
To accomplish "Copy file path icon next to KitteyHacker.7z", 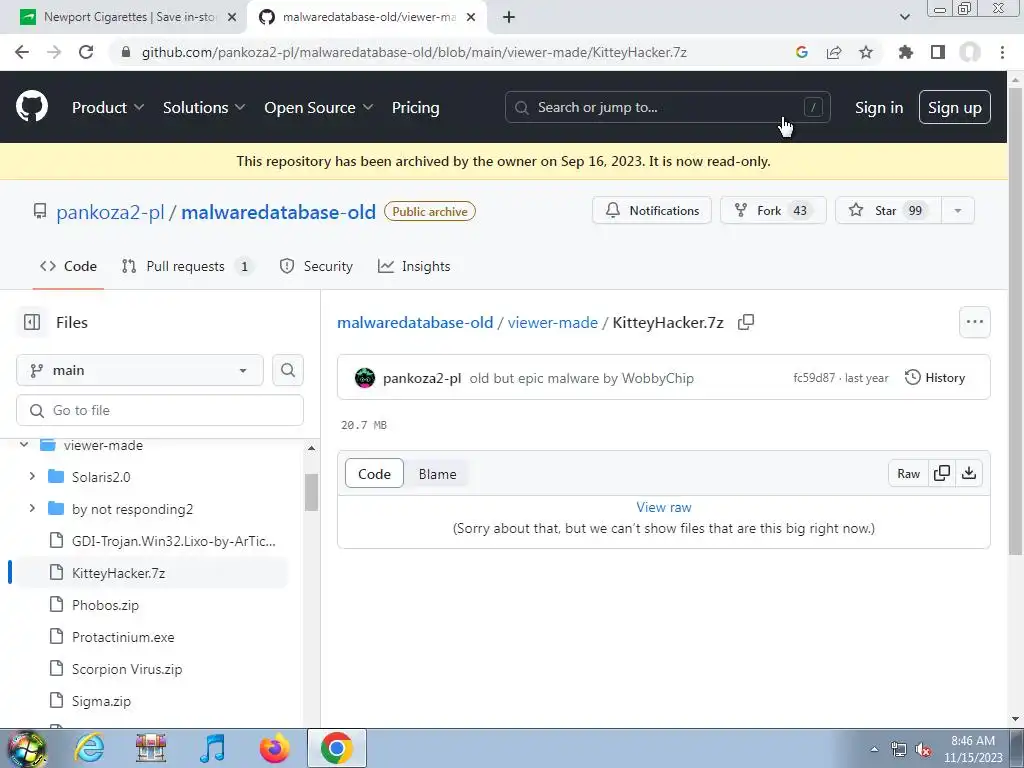I will [746, 322].
